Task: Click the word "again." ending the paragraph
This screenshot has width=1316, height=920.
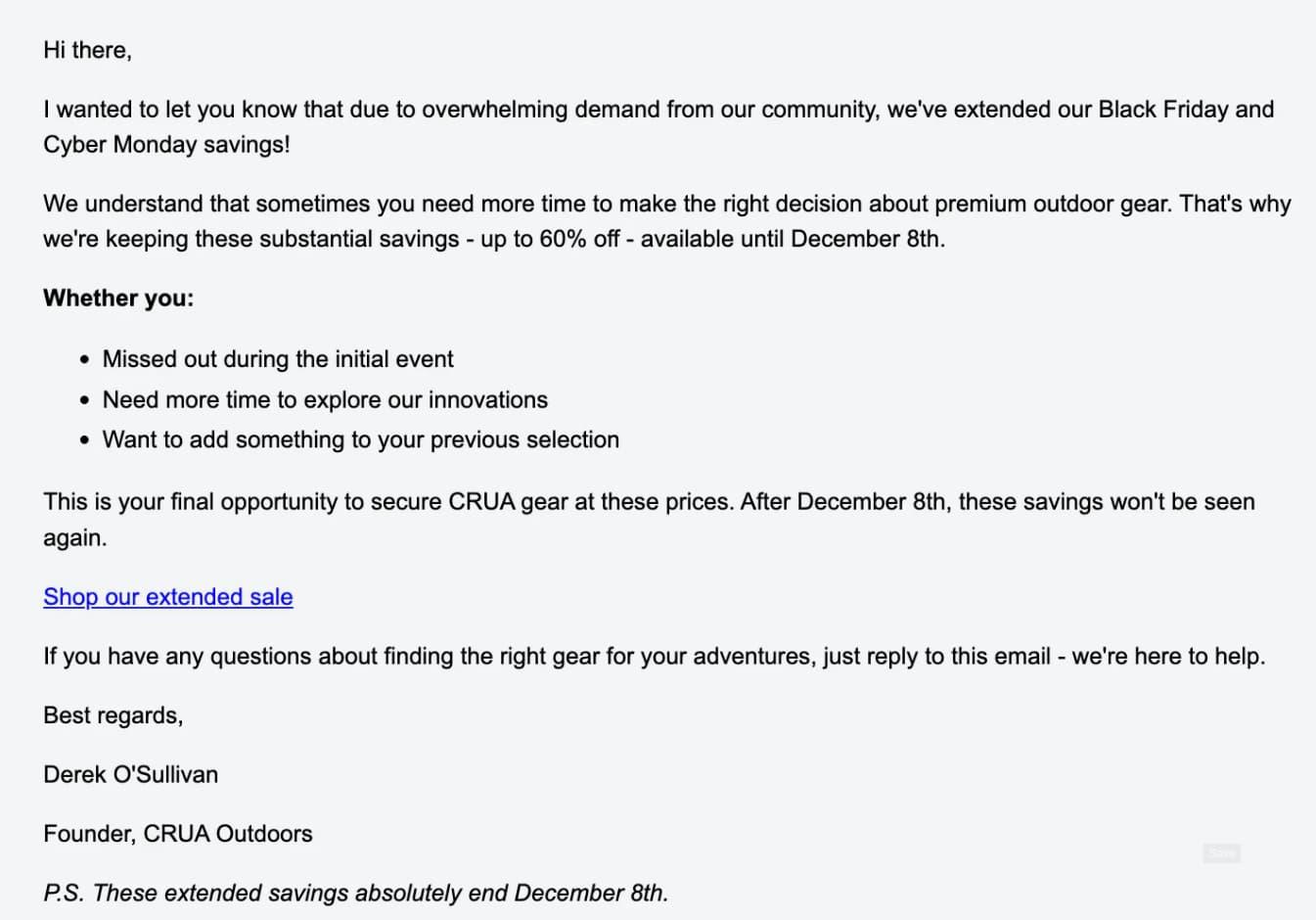Action: [74, 537]
